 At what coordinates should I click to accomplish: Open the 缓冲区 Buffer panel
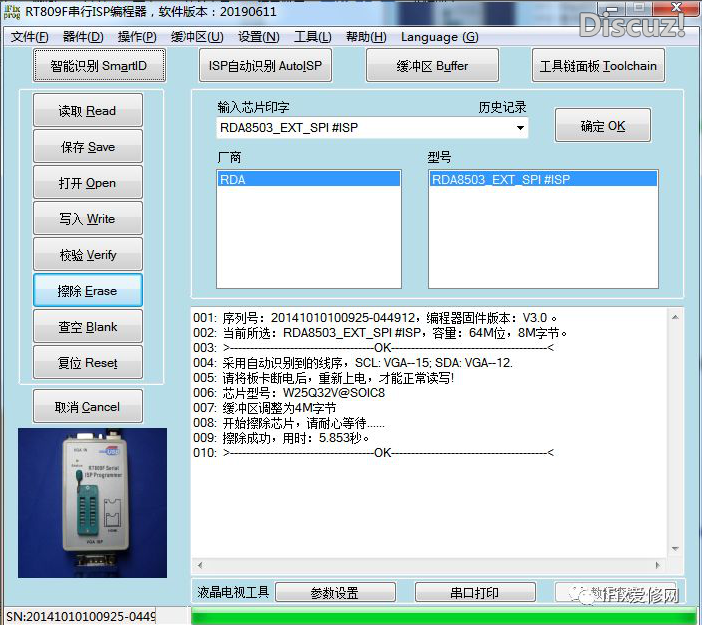pyautogui.click(x=432, y=66)
